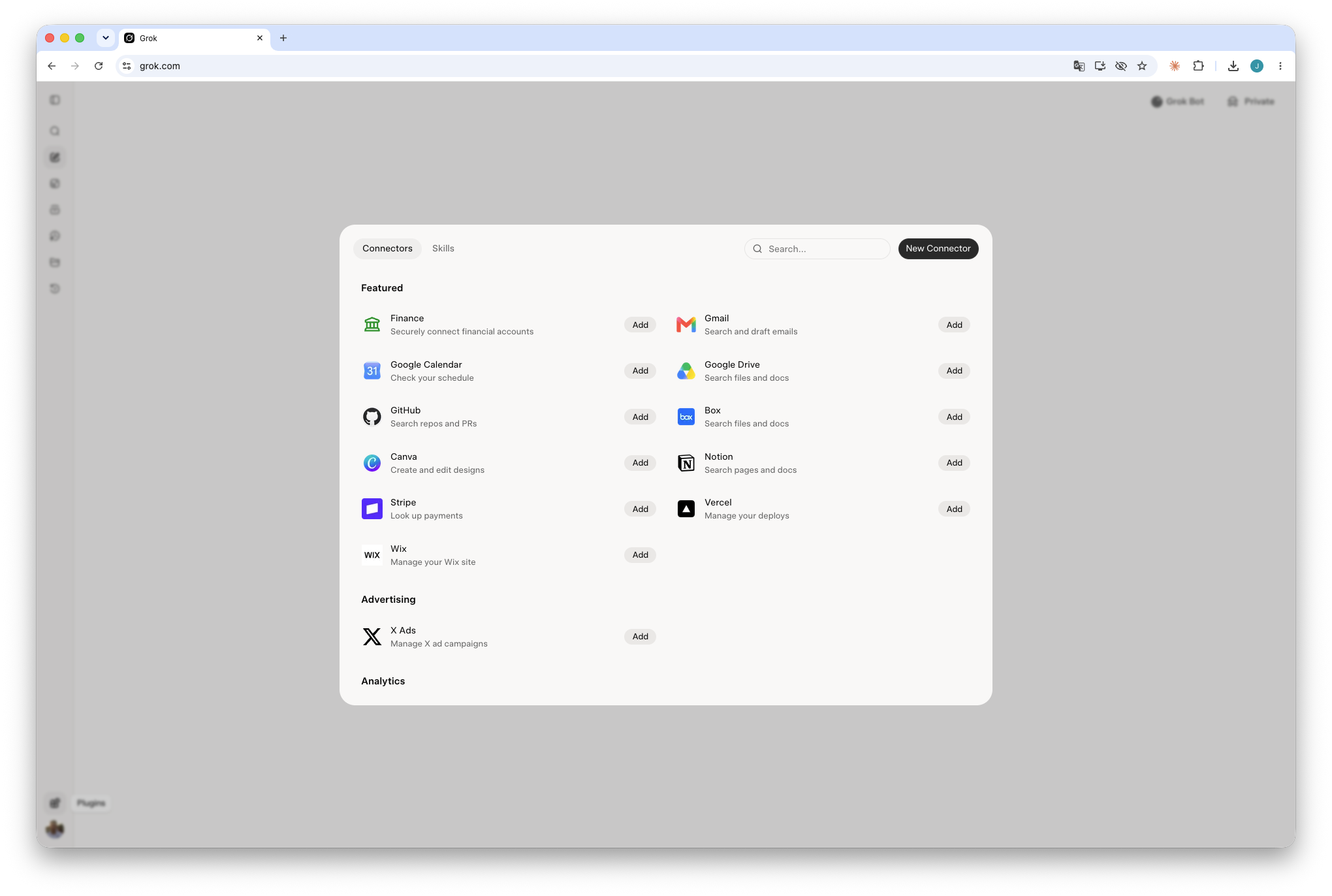Add the Google Calendar connector

640,371
